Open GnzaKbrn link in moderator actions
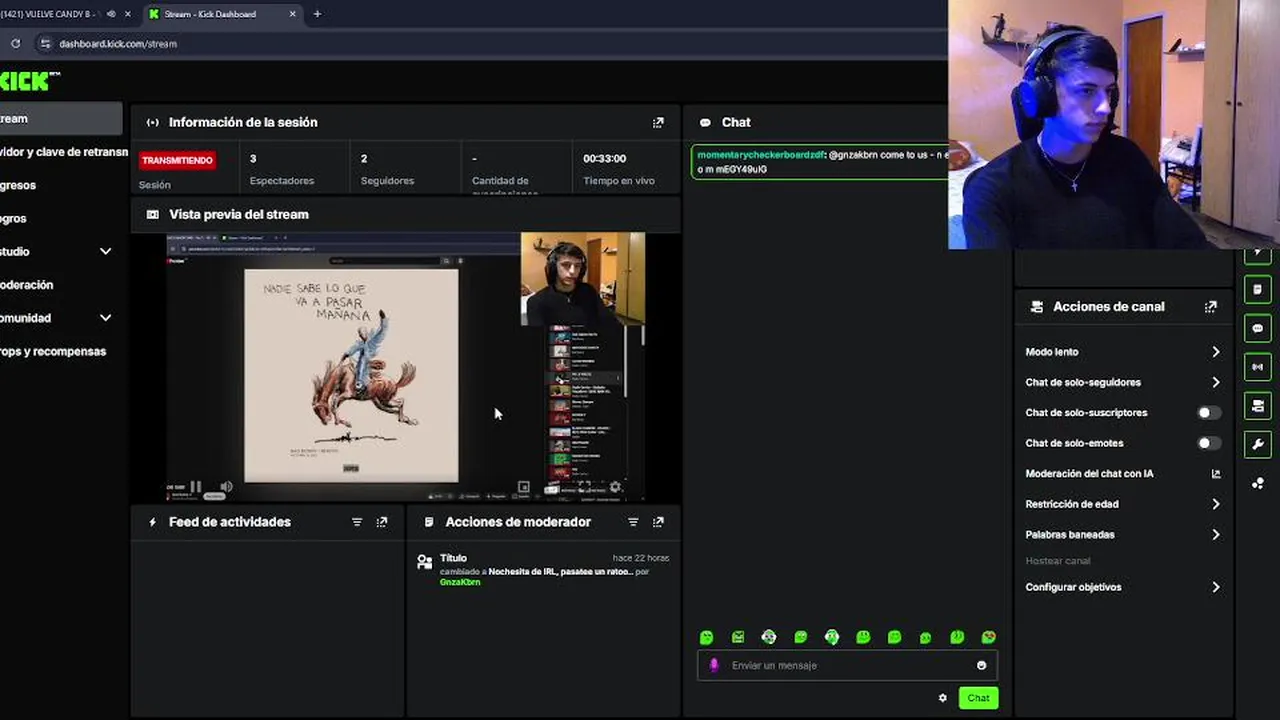This screenshot has width=1280, height=720. click(x=460, y=582)
